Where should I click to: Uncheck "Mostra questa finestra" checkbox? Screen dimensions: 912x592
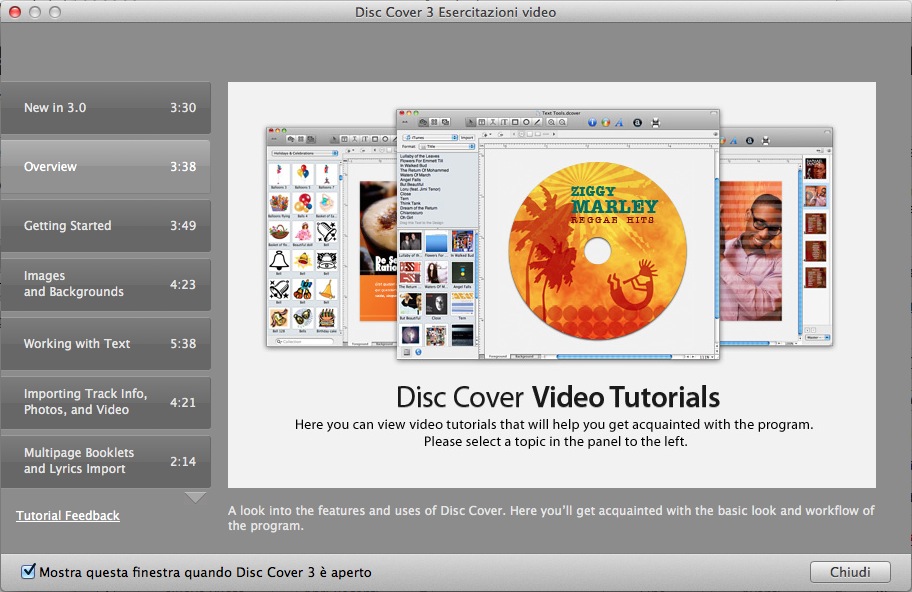point(28,572)
